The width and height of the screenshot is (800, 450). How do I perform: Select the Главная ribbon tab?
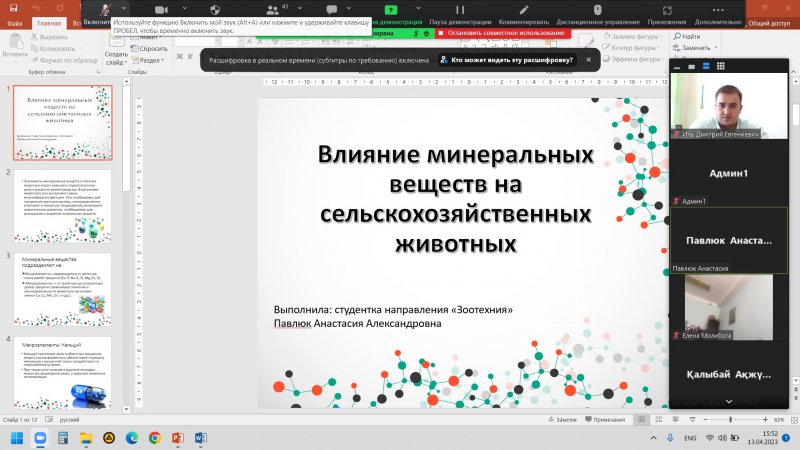49,23
